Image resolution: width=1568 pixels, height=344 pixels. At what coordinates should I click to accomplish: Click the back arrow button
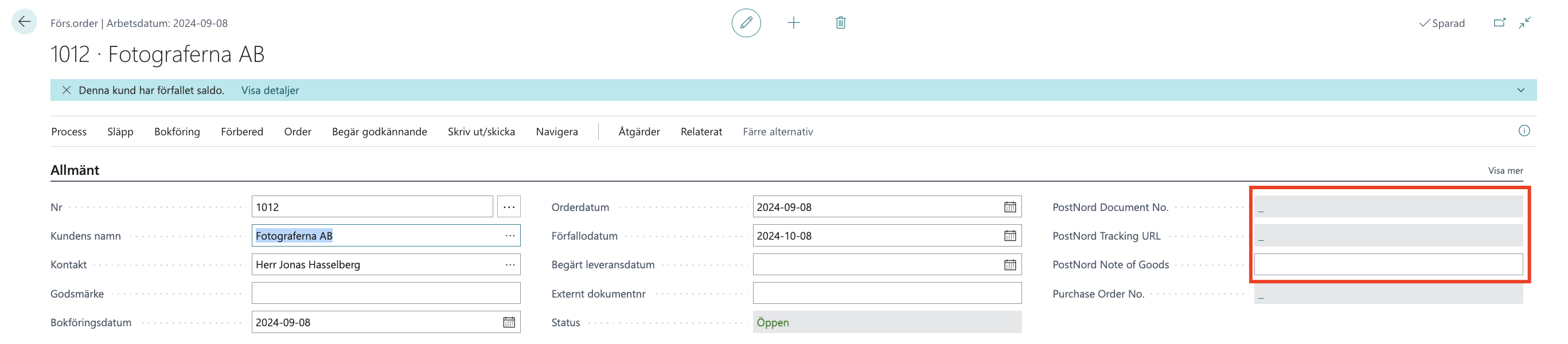[x=24, y=22]
